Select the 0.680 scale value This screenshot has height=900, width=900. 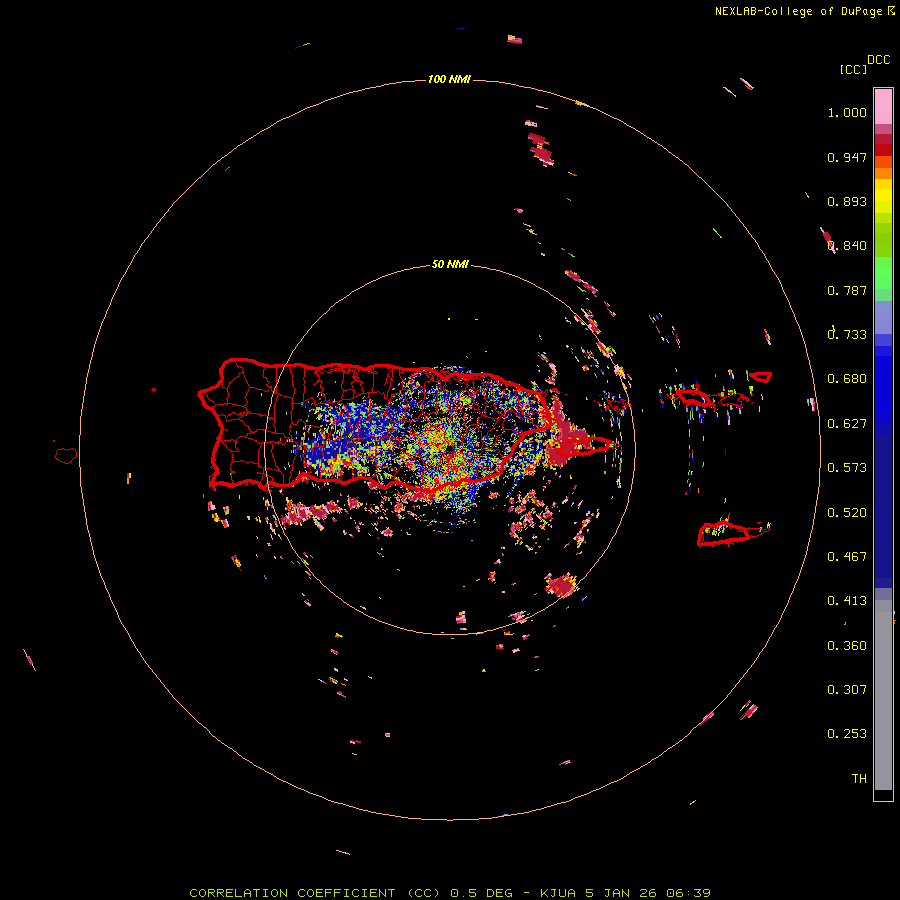(x=847, y=379)
